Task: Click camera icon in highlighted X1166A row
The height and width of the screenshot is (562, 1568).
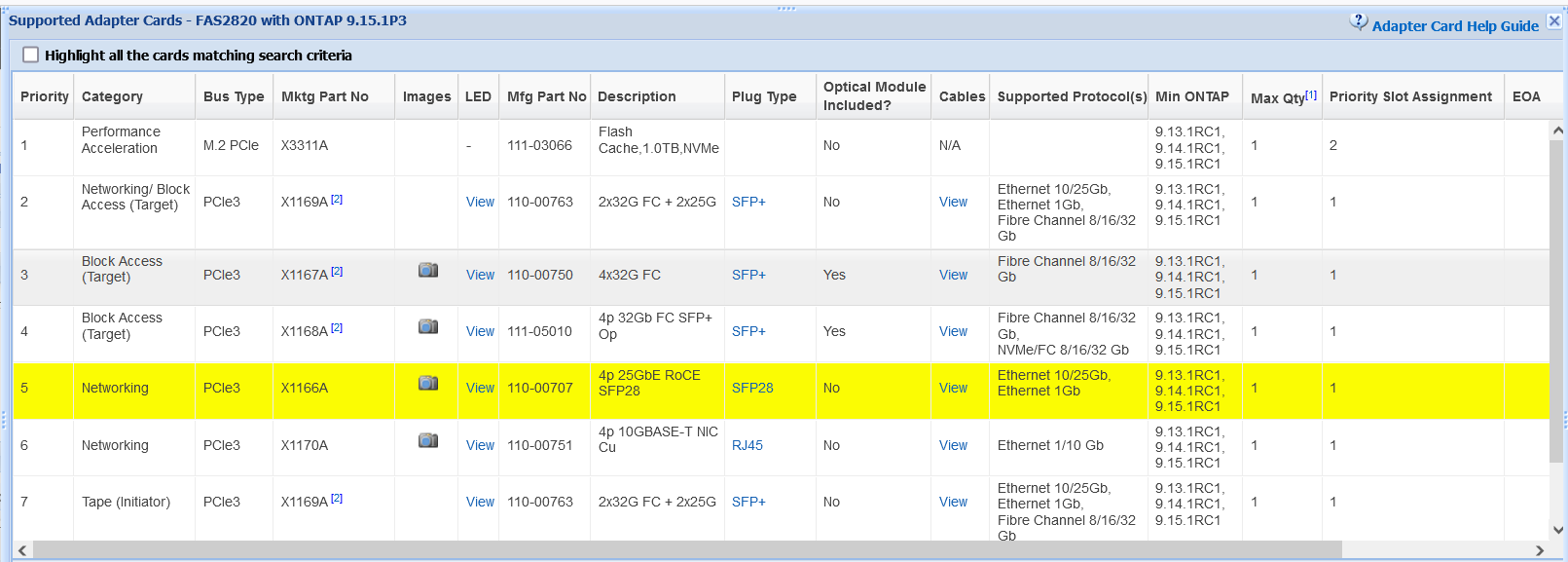Action: click(x=427, y=383)
